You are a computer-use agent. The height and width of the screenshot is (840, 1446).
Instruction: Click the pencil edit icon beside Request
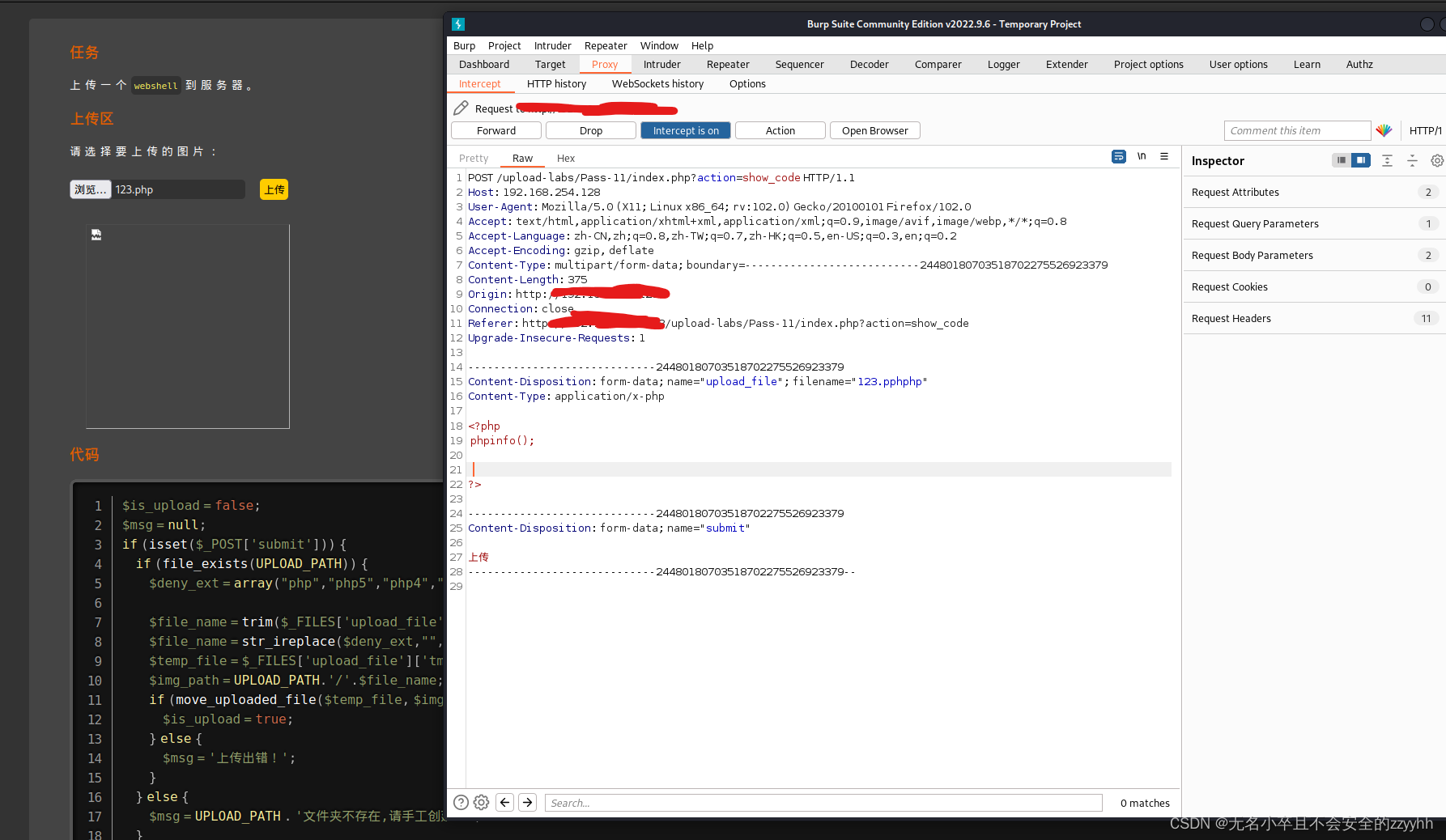tap(461, 108)
